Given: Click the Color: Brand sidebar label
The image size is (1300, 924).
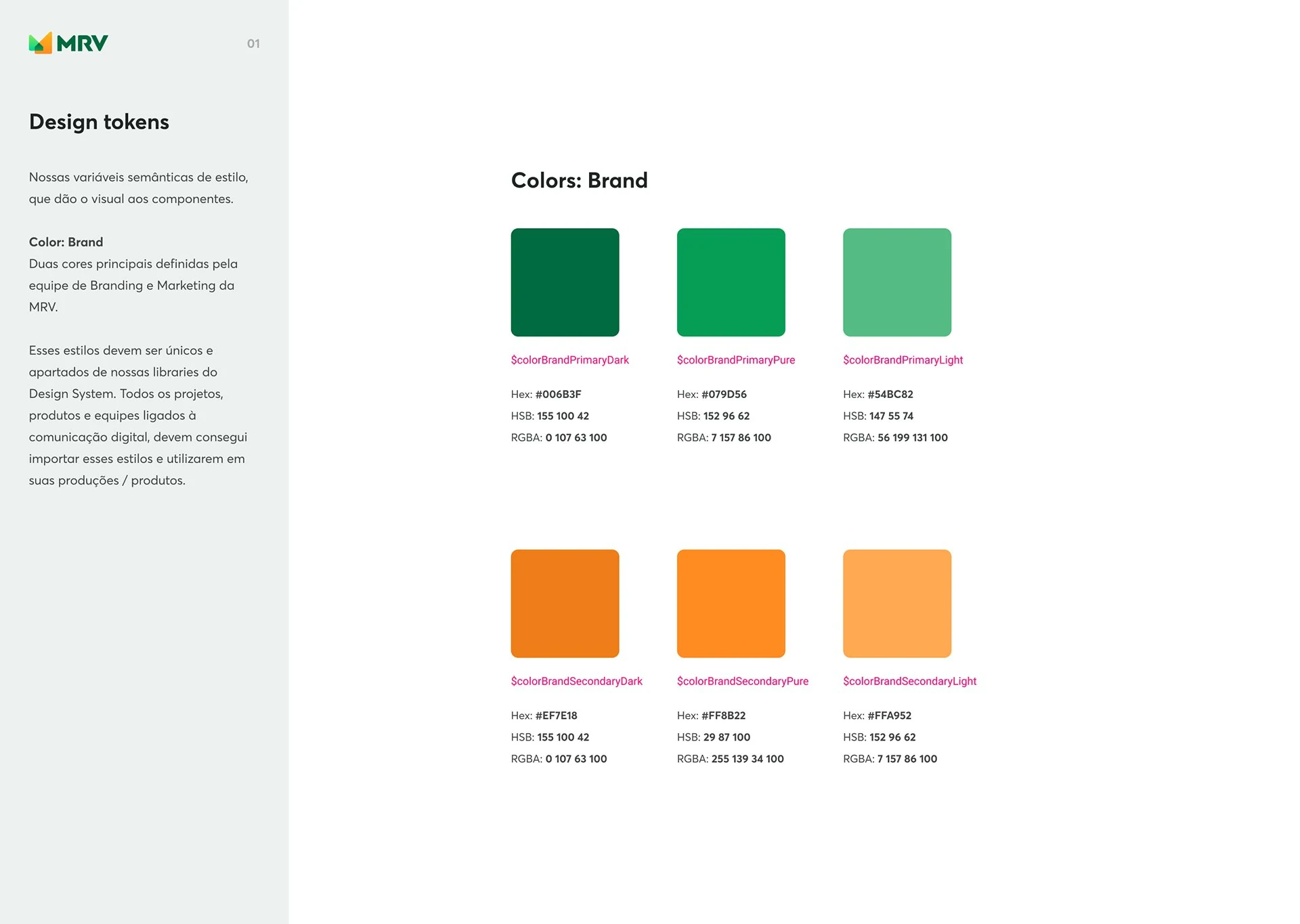Looking at the screenshot, I should point(65,242).
